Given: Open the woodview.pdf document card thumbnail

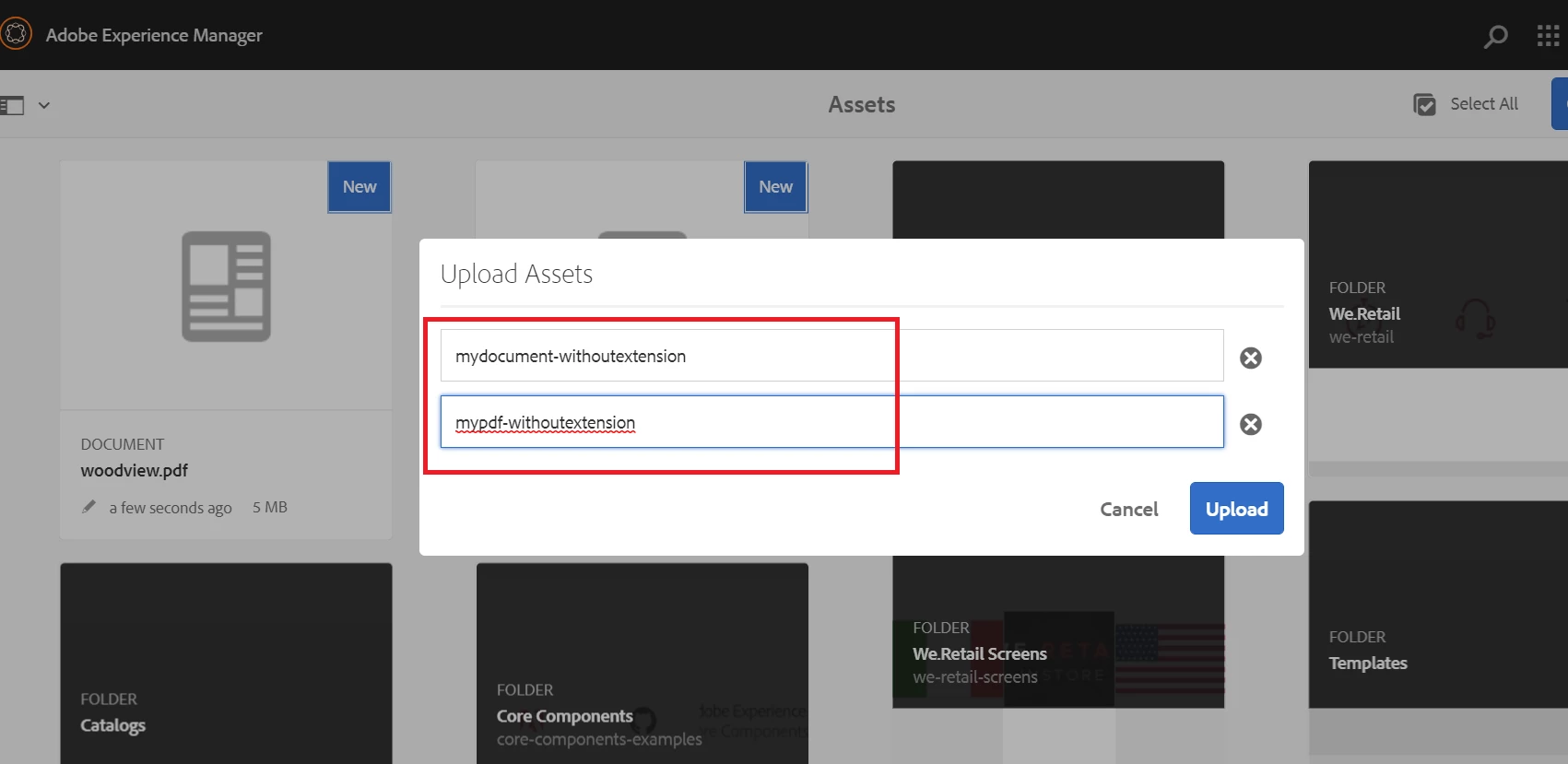Looking at the screenshot, I should pos(226,286).
